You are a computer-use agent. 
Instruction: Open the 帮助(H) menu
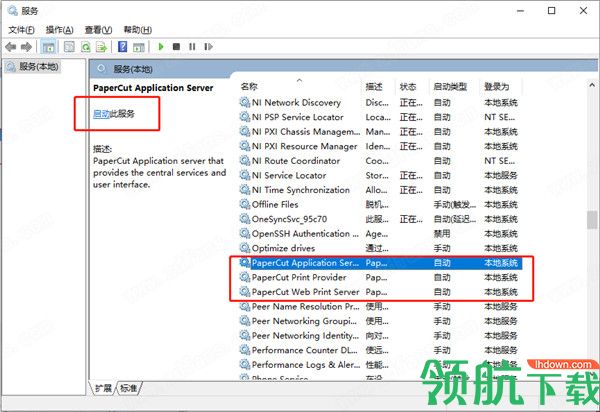(x=138, y=29)
